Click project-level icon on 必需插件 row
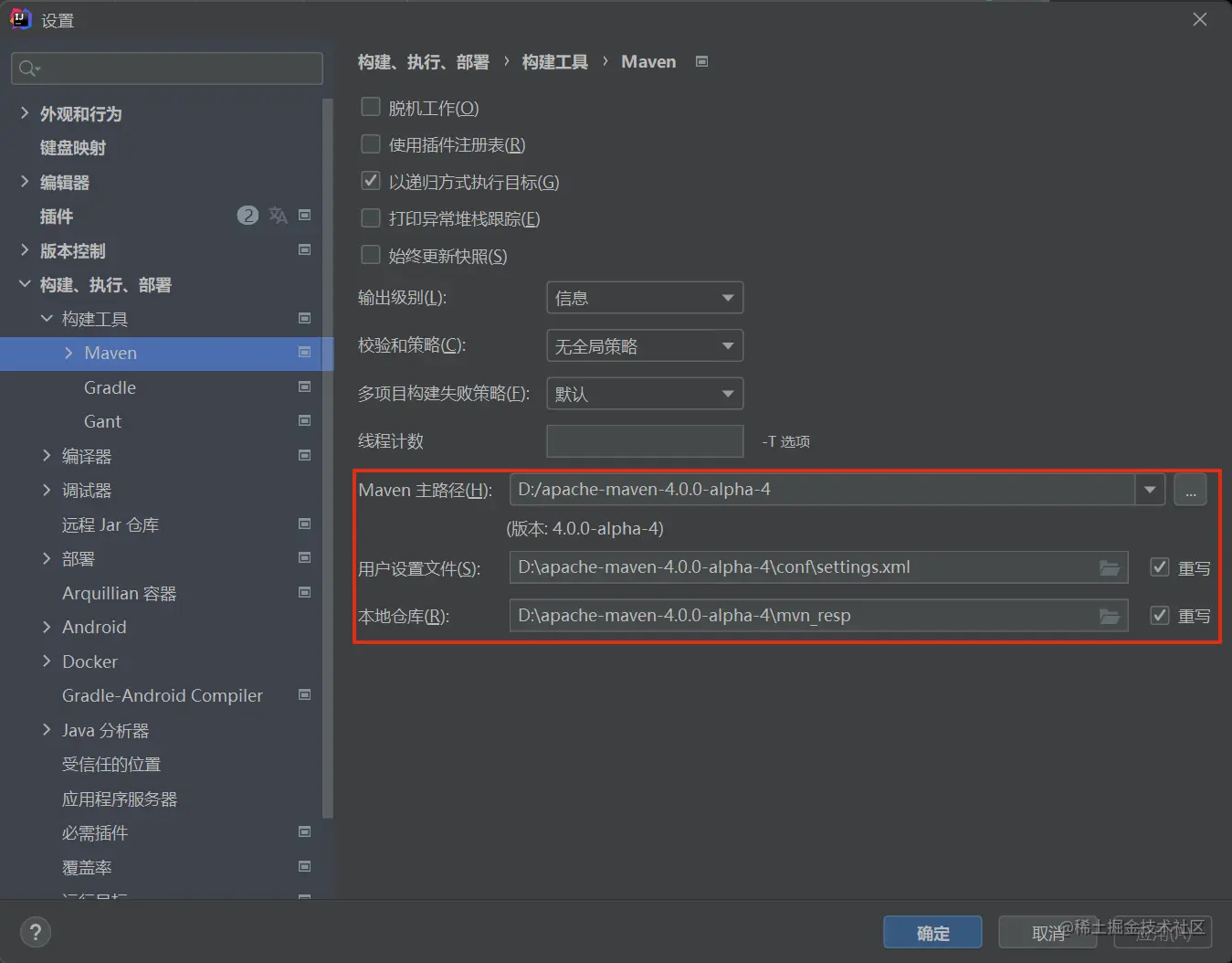Viewport: 1232px width, 963px height. click(x=305, y=831)
